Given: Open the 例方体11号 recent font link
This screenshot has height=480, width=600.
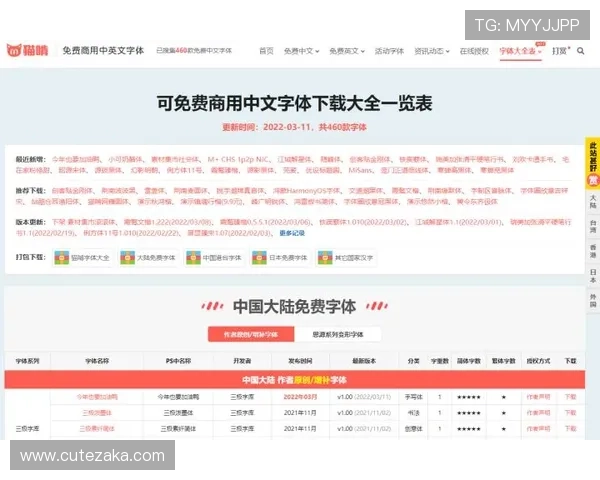Looking at the screenshot, I should pos(184,170).
